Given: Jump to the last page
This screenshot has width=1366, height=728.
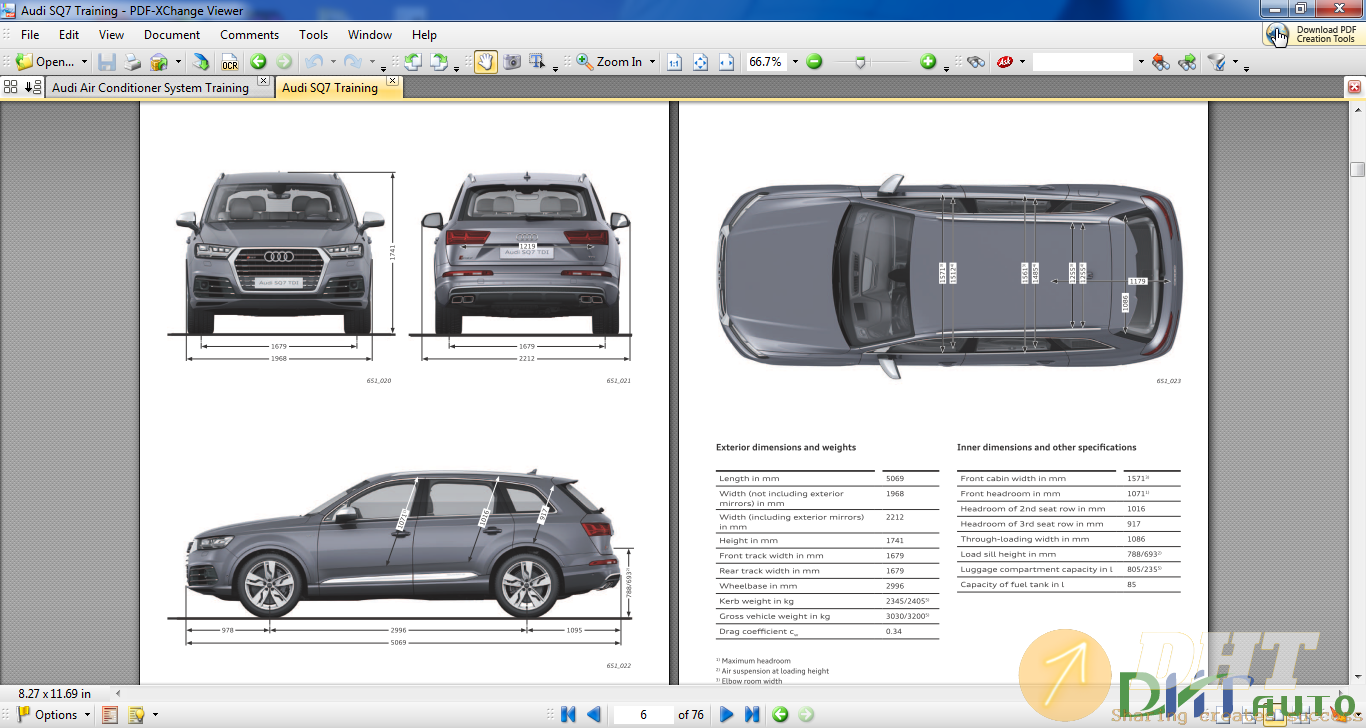Looking at the screenshot, I should (752, 714).
